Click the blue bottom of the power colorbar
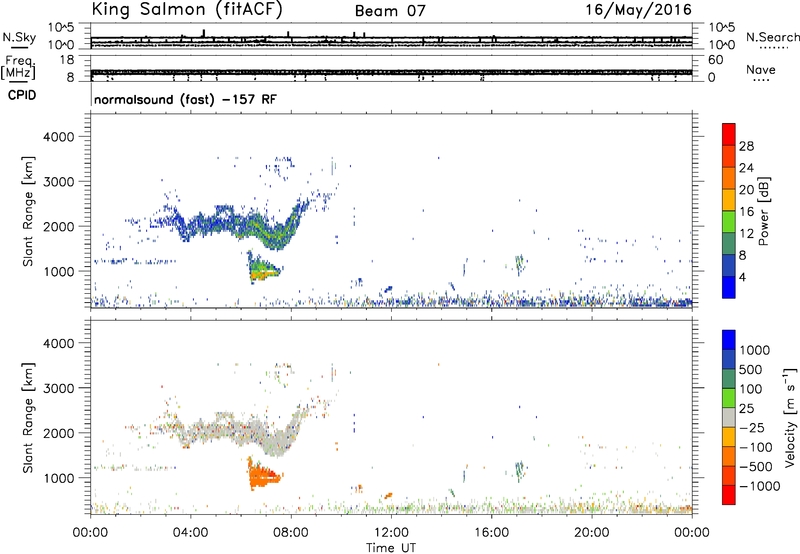800x554 pixels. coord(729,287)
